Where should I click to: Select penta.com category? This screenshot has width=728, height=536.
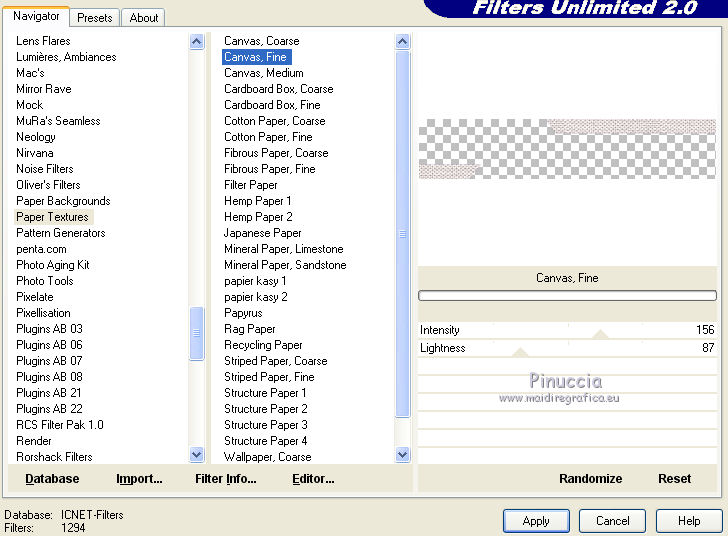coord(41,249)
